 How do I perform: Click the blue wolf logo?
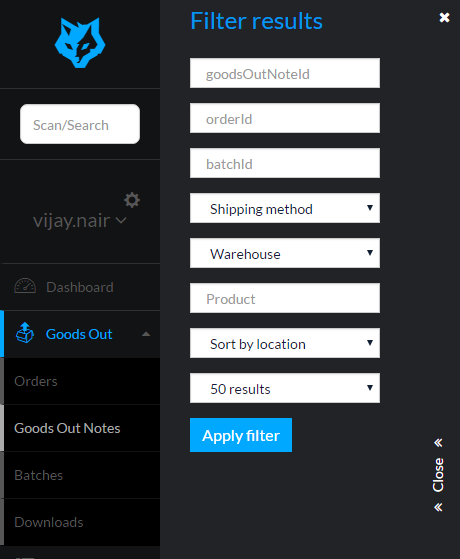(x=80, y=43)
